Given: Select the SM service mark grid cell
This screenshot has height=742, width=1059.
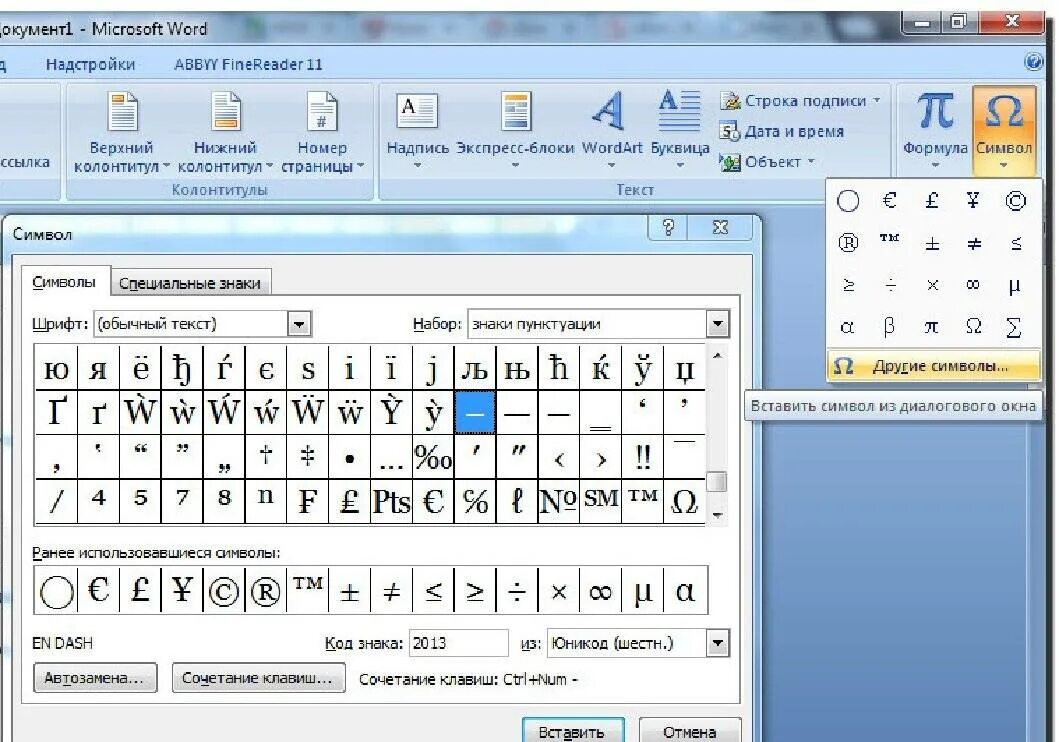Looking at the screenshot, I should coord(600,501).
